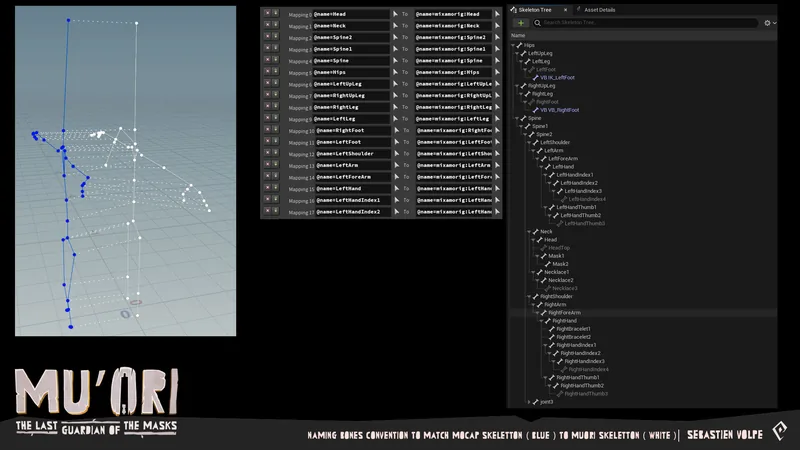Expand the joint3 bone node

point(530,402)
